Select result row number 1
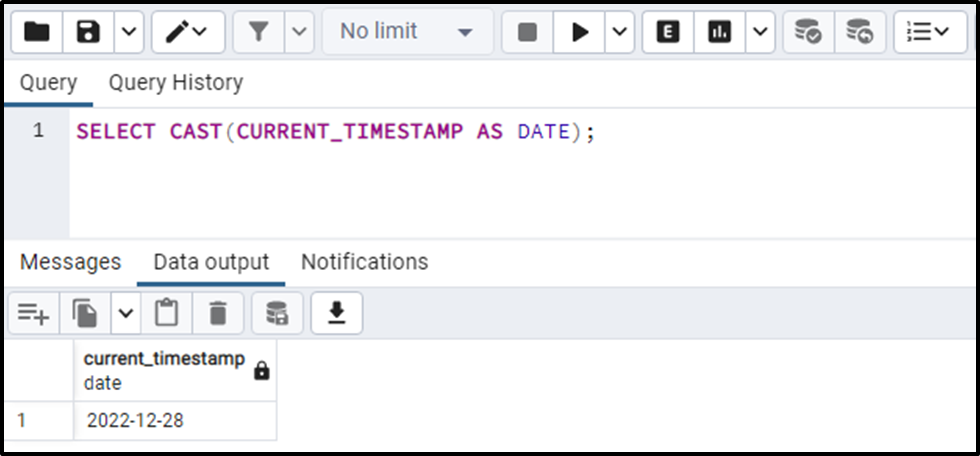Screen dimensions: 980x456 click(x=39, y=421)
